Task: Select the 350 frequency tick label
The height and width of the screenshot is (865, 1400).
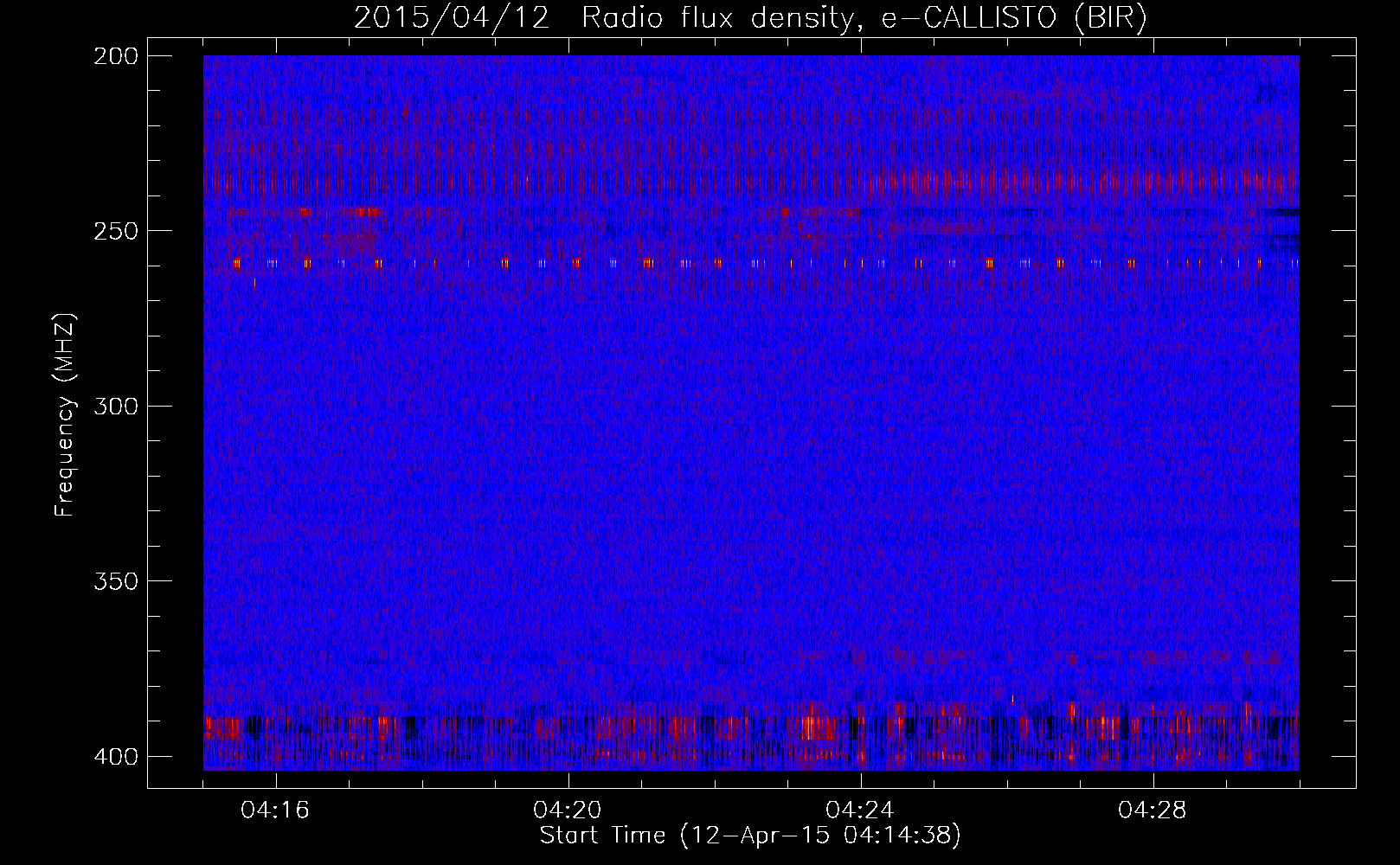Action: coord(115,581)
